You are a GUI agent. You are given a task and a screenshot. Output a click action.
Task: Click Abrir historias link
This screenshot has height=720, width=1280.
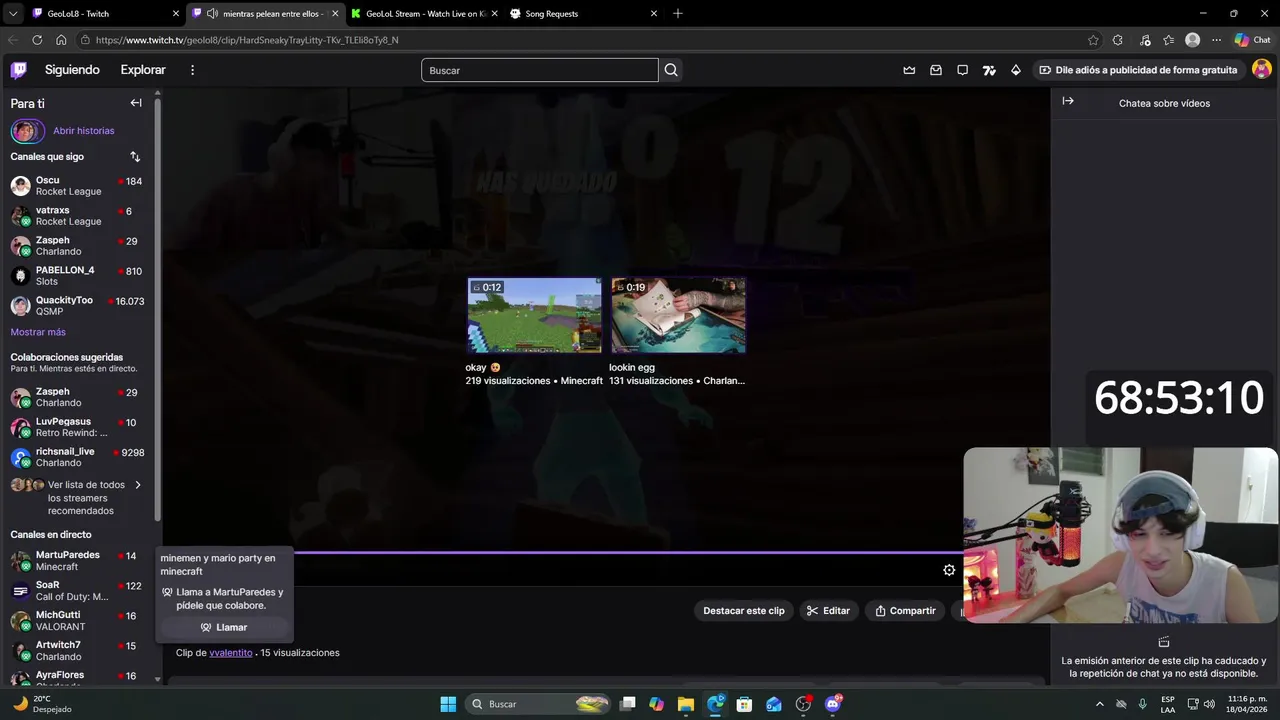[x=84, y=131]
